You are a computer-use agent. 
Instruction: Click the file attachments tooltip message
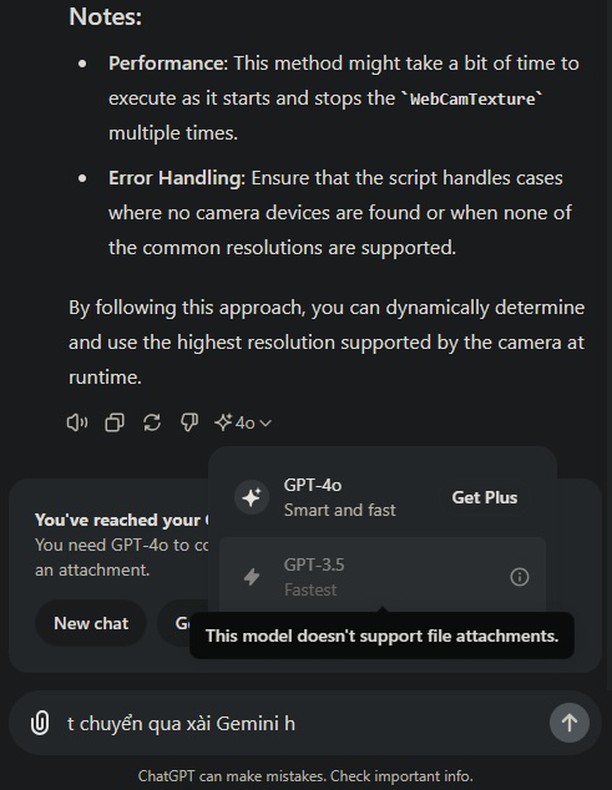[x=381, y=635]
